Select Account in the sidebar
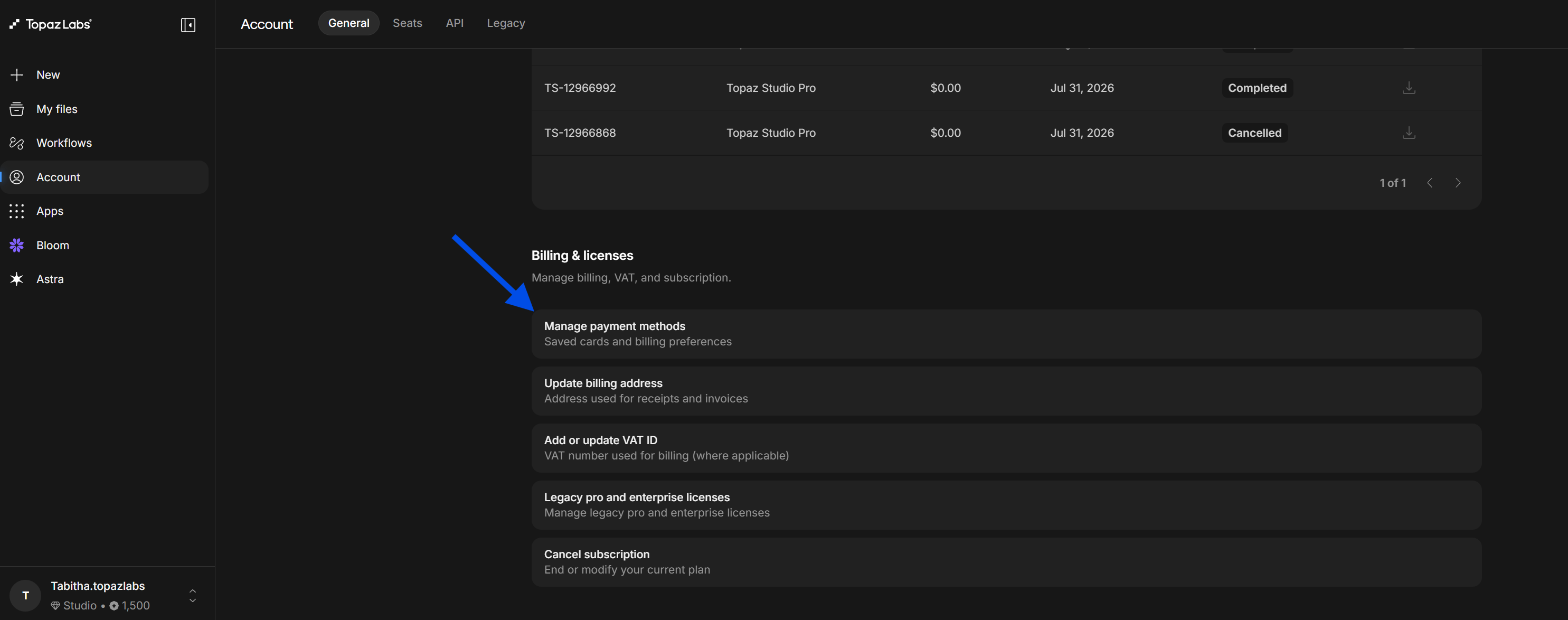Screen dimensions: 1568x620 pos(104,177)
